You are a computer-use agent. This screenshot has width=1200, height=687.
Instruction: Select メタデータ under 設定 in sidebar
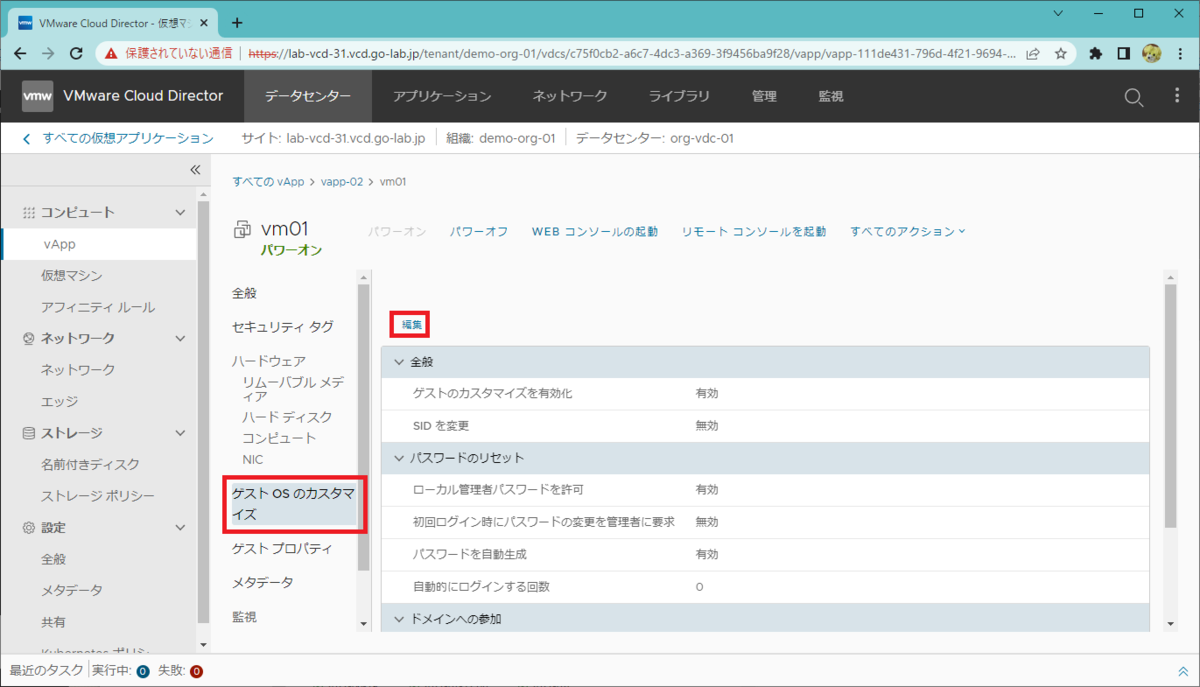tap(71, 590)
